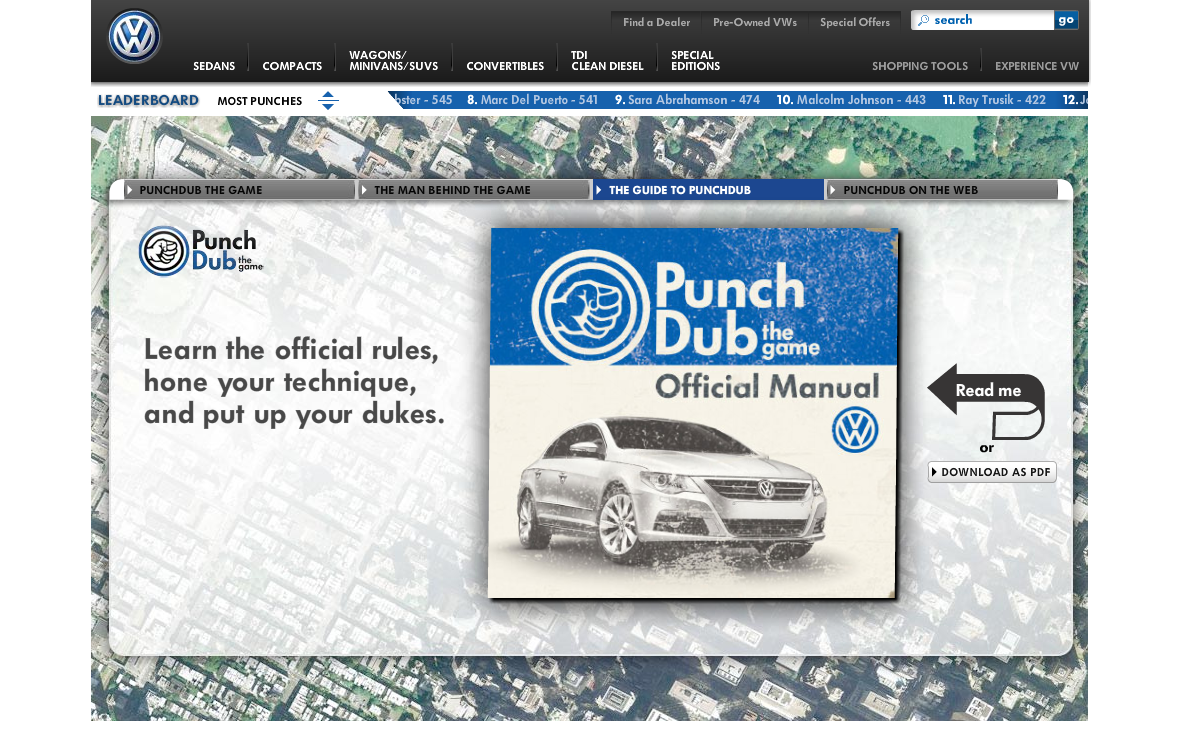Image resolution: width=1187 pixels, height=738 pixels.
Task: Open the TDI Clean Diesel menu
Action: click(x=607, y=61)
